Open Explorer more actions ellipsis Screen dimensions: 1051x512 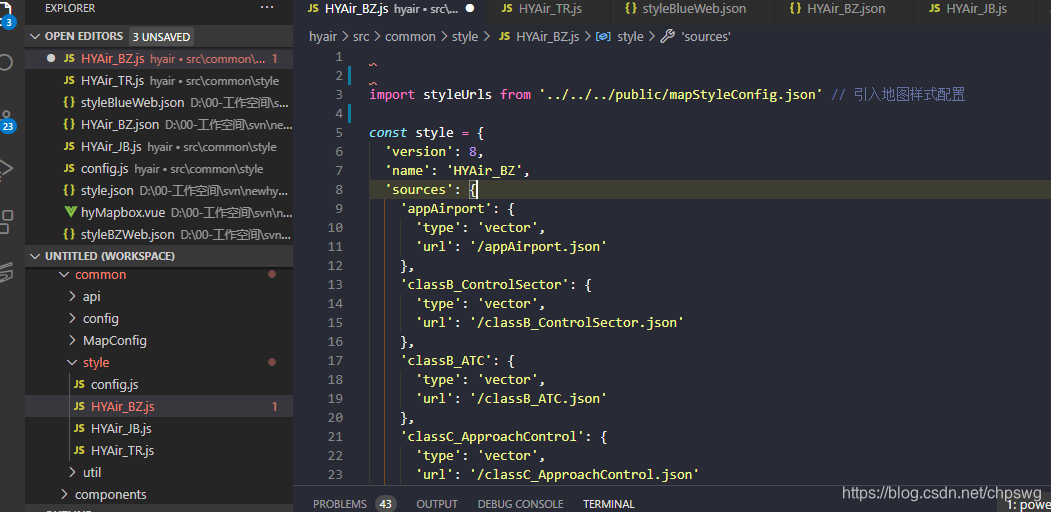click(267, 8)
